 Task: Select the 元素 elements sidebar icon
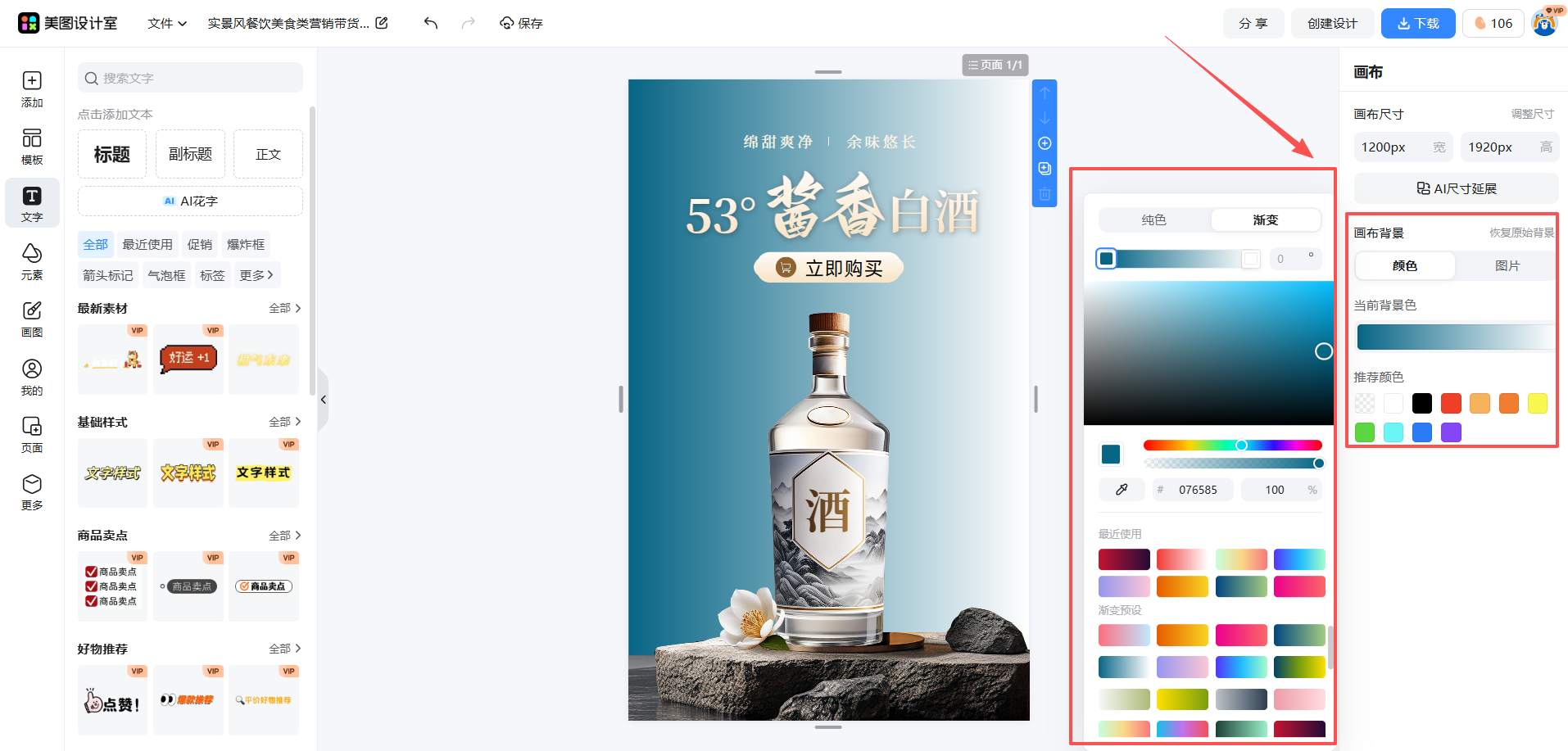click(x=32, y=261)
